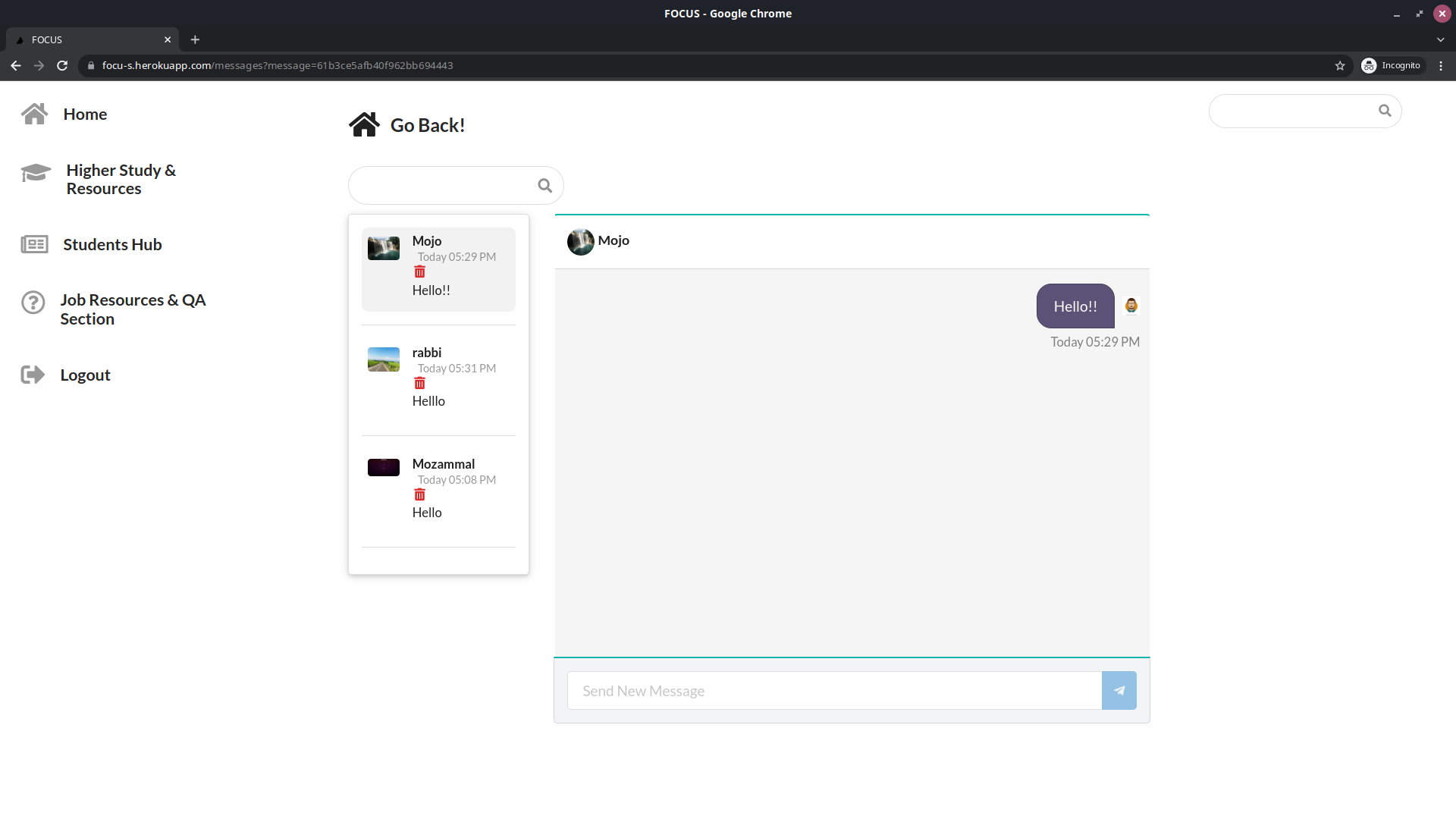This screenshot has height=819, width=1456.
Task: Click the red trash icon under Mojo
Action: pos(419,272)
